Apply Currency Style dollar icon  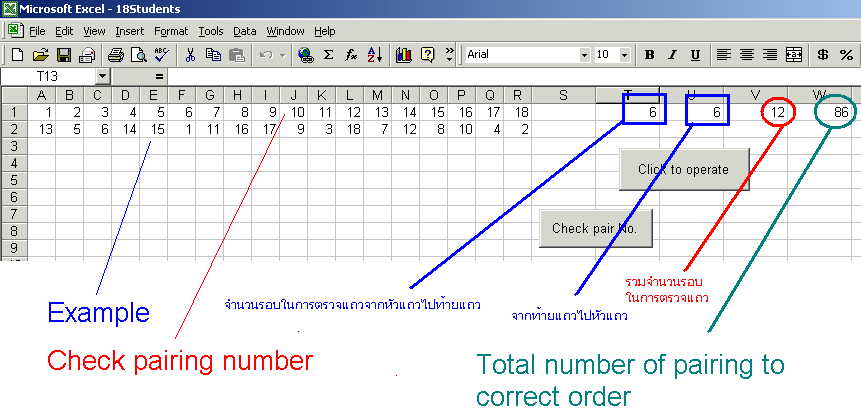(x=823, y=55)
